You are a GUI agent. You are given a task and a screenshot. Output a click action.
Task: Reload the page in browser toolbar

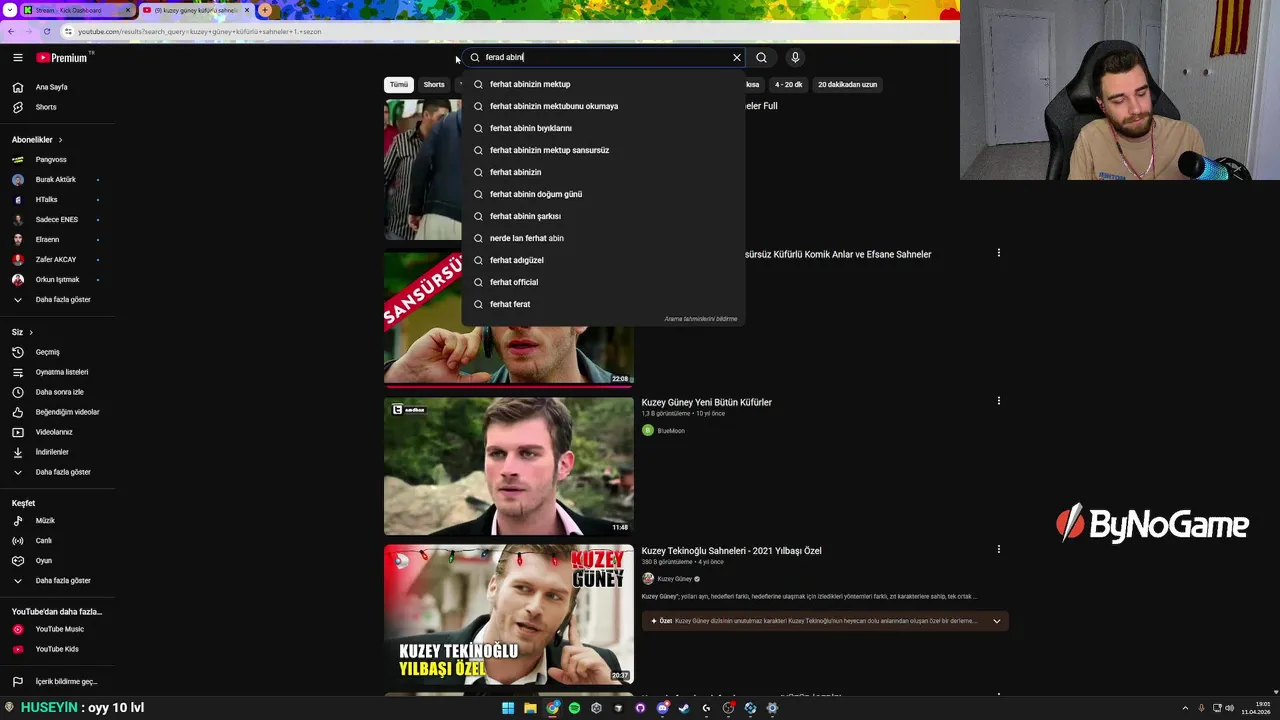click(x=46, y=31)
